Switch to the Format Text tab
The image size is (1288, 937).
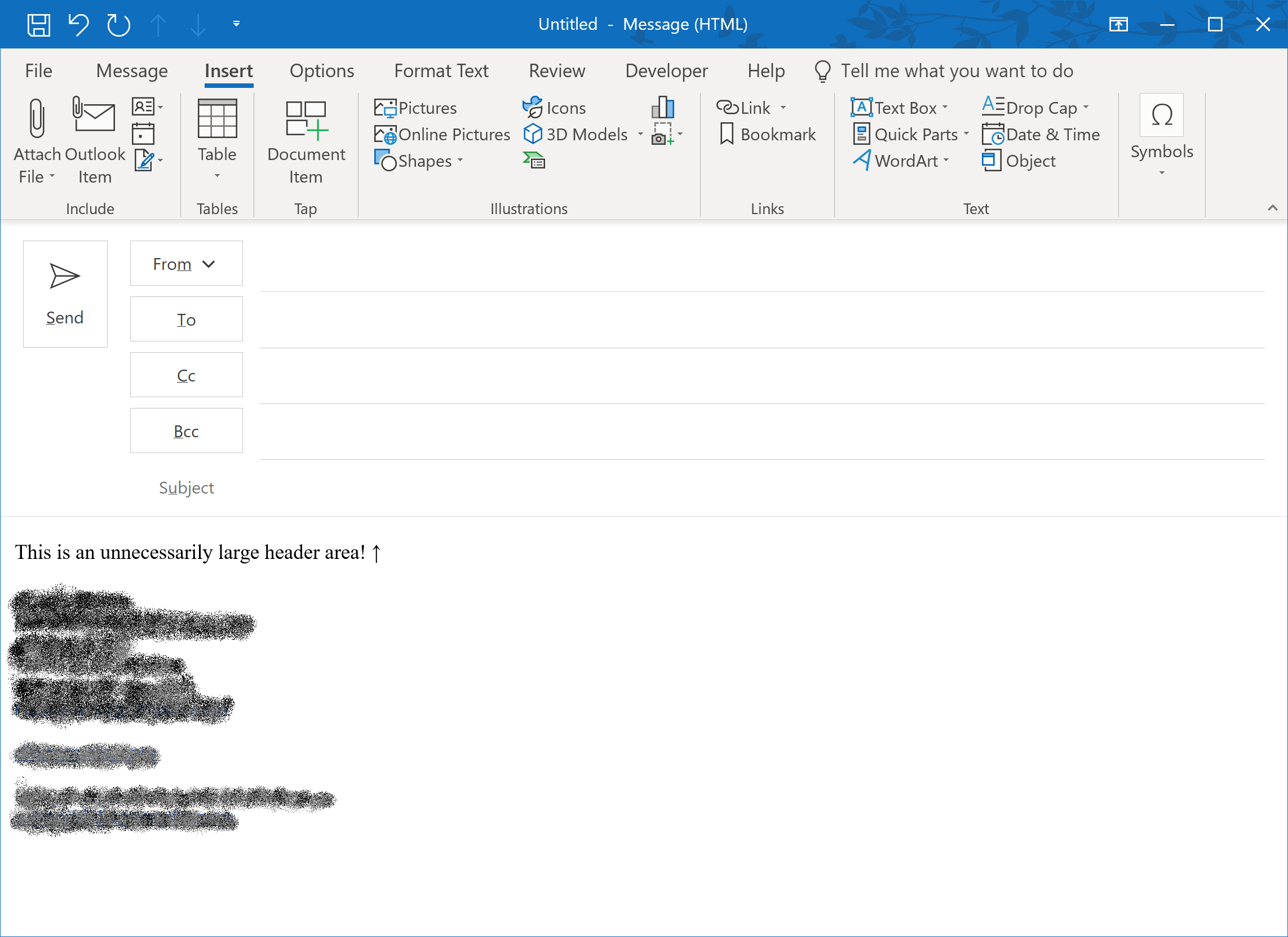coord(441,71)
